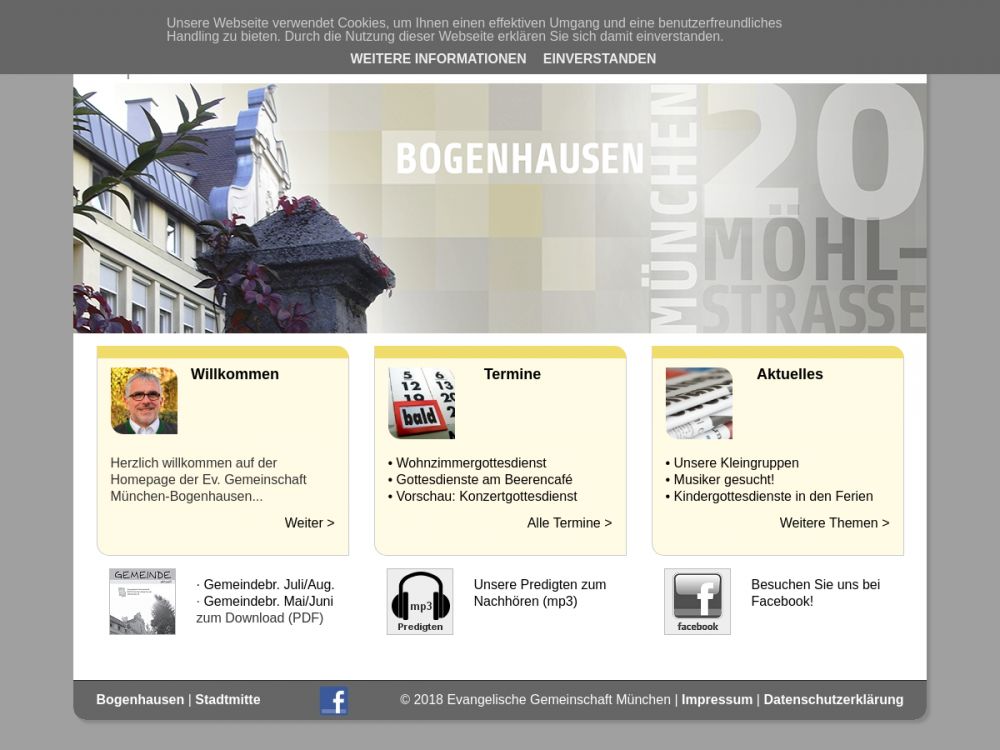Click the Bogenhausen header banner image
This screenshot has height=750, width=1000.
pyautogui.click(x=500, y=207)
